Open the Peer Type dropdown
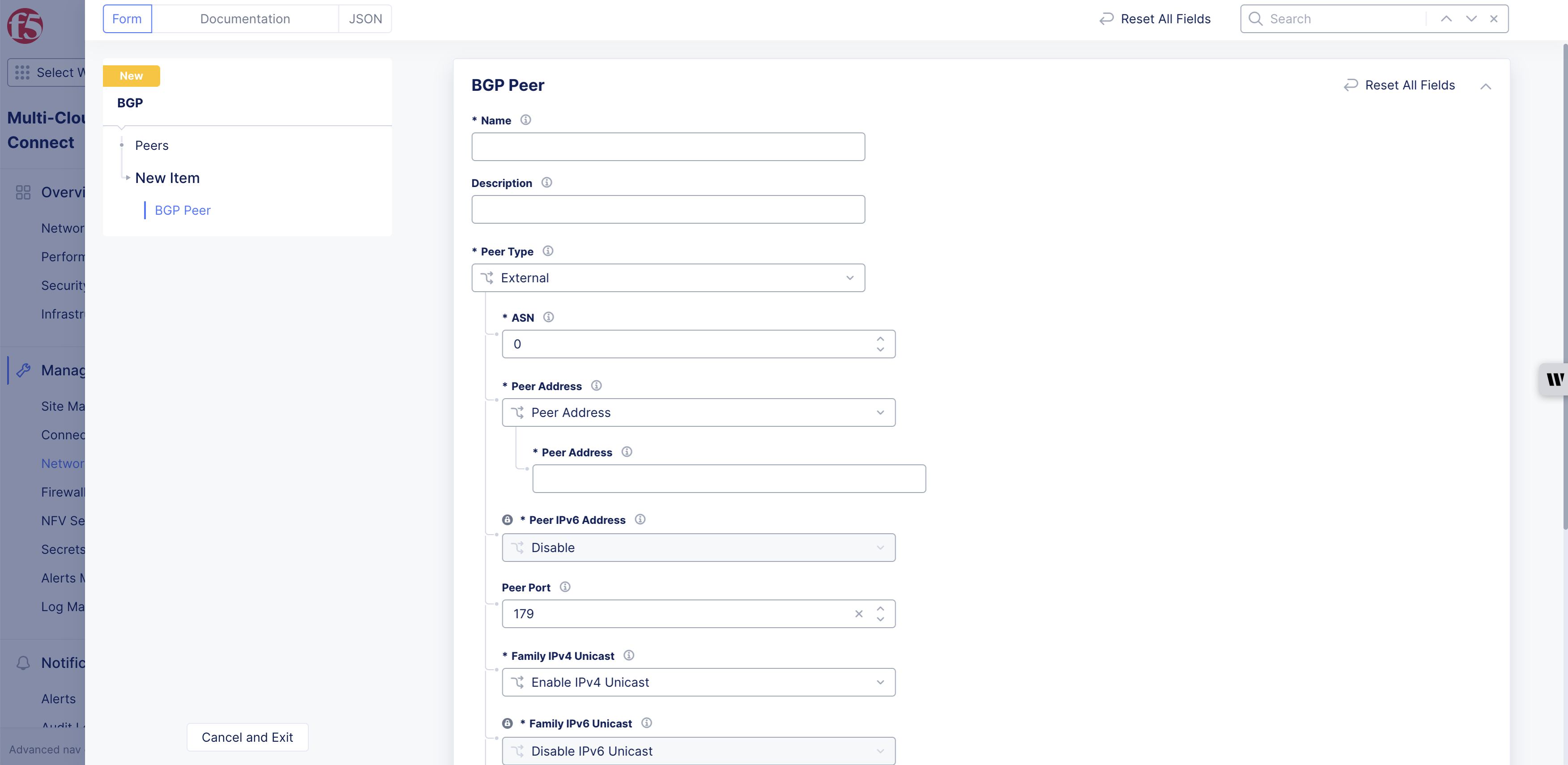 pos(668,277)
